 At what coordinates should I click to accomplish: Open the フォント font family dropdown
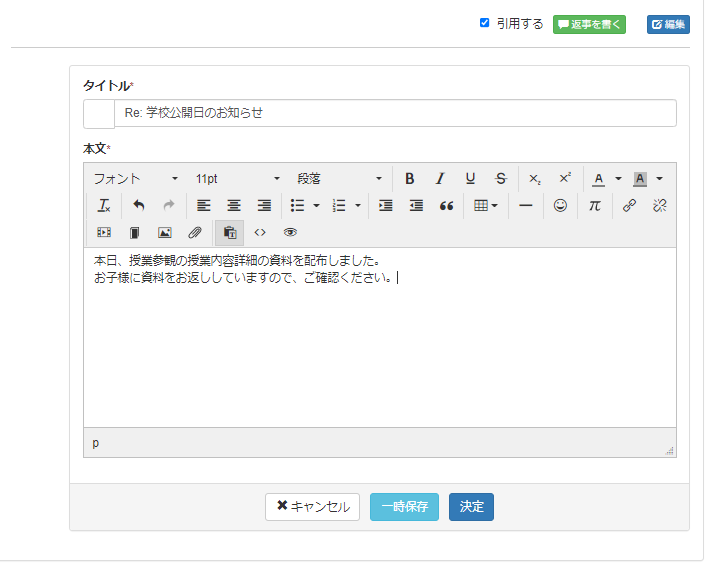(x=136, y=179)
